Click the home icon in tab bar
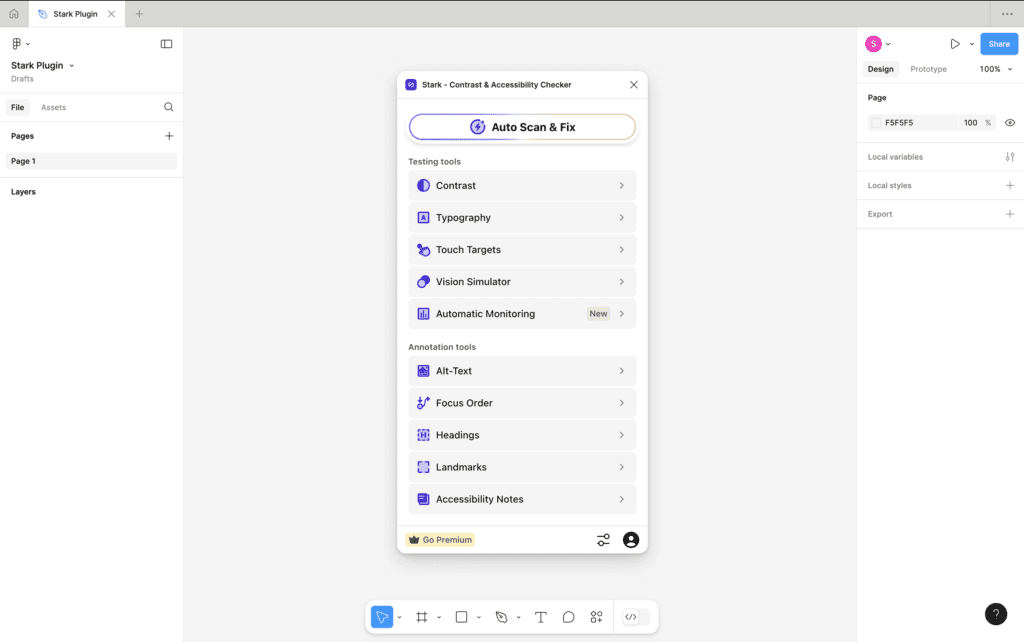Image resolution: width=1024 pixels, height=642 pixels. (14, 14)
